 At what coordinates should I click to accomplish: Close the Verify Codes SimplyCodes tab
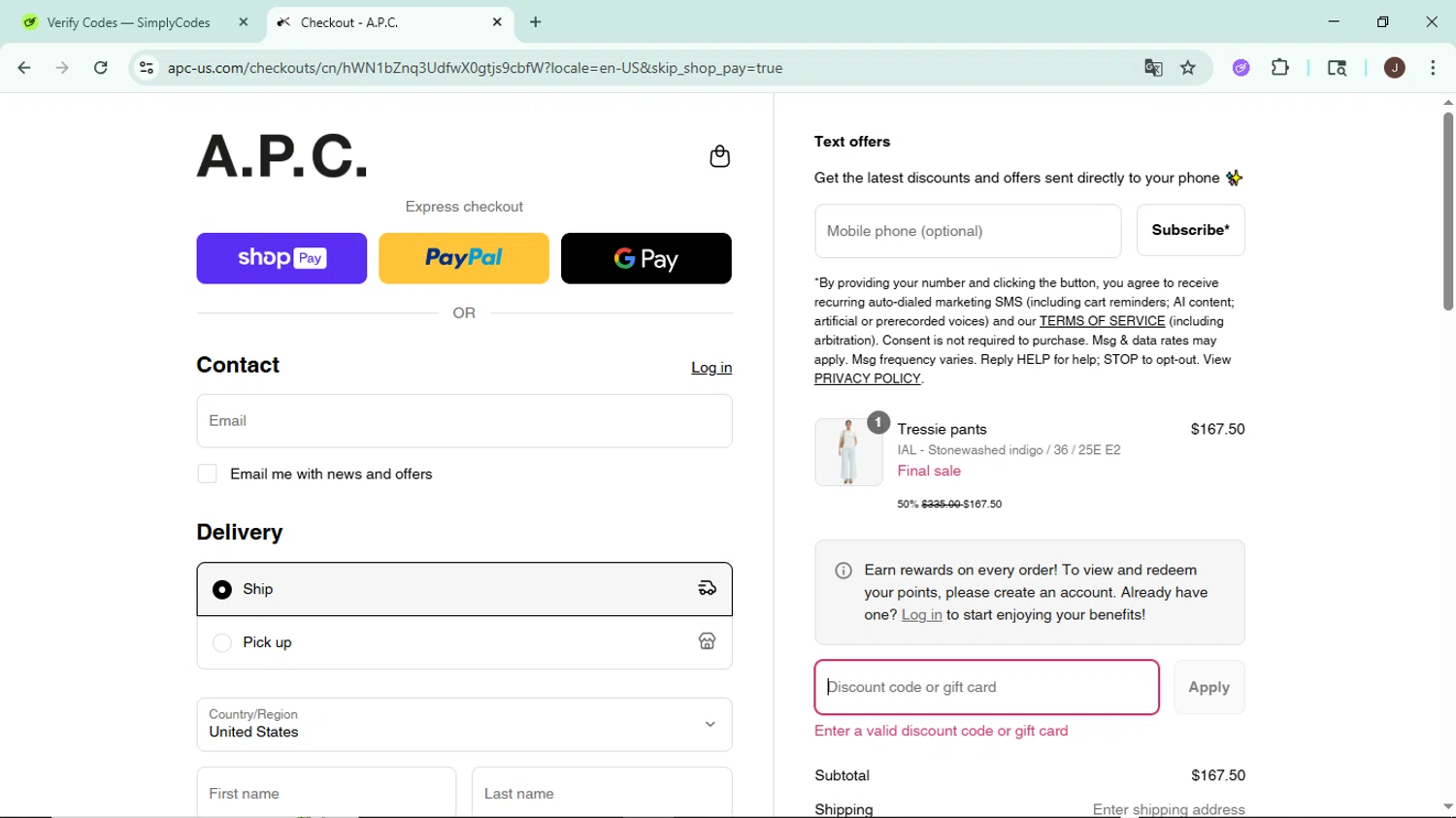244,22
